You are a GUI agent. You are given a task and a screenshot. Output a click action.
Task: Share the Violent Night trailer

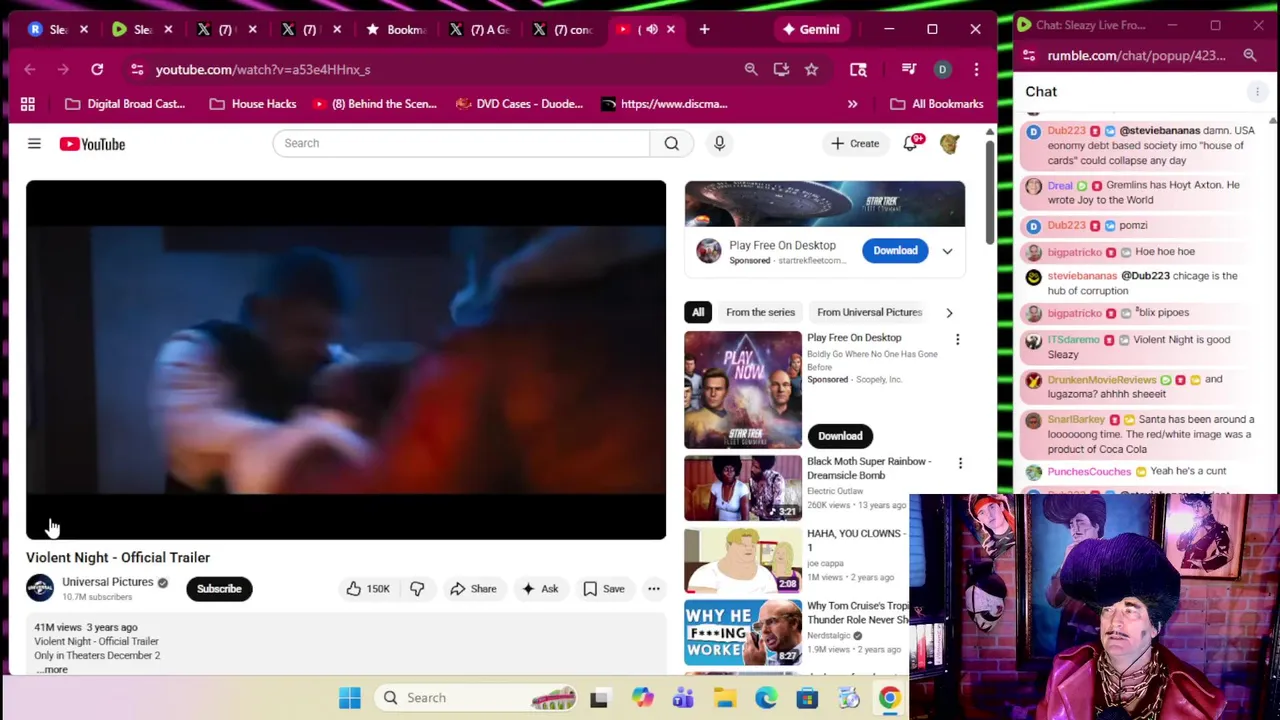click(x=473, y=589)
